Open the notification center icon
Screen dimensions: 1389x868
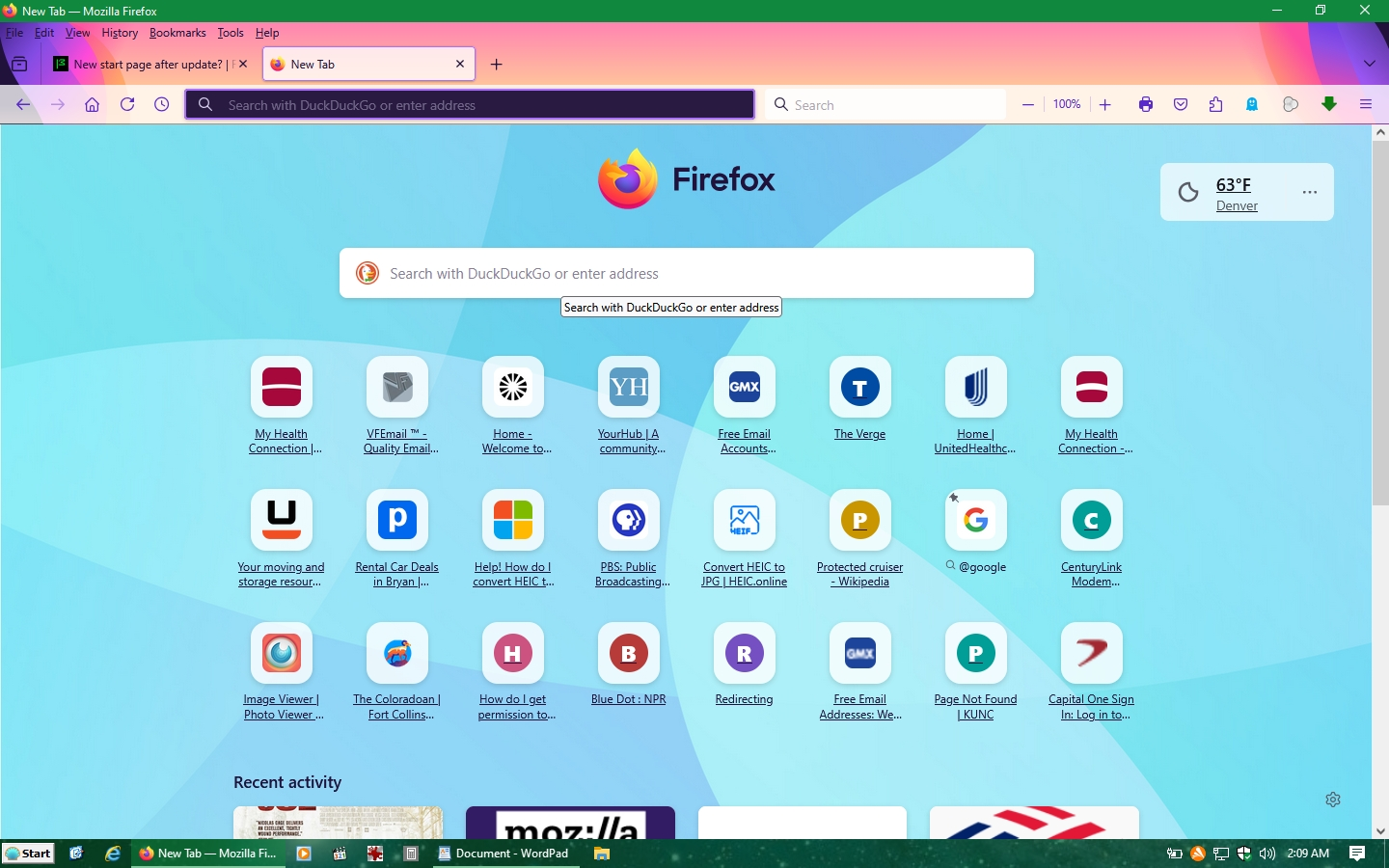1357,854
